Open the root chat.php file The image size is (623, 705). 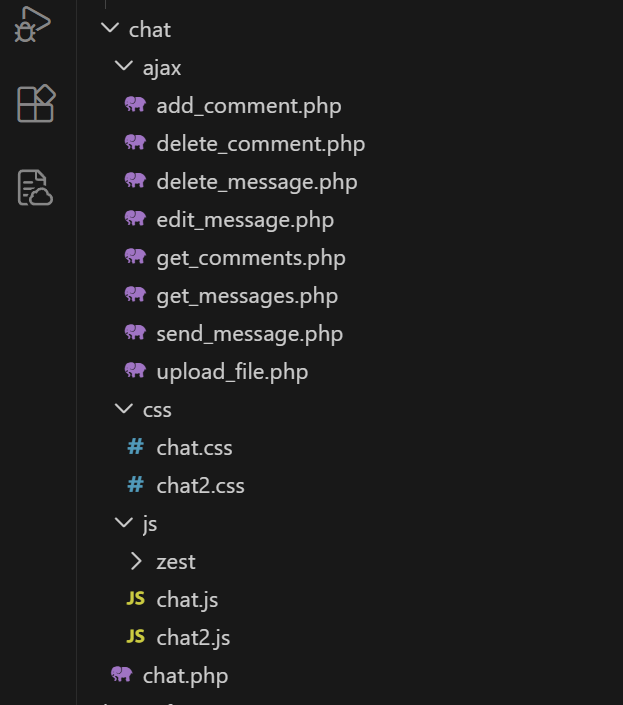click(x=185, y=675)
